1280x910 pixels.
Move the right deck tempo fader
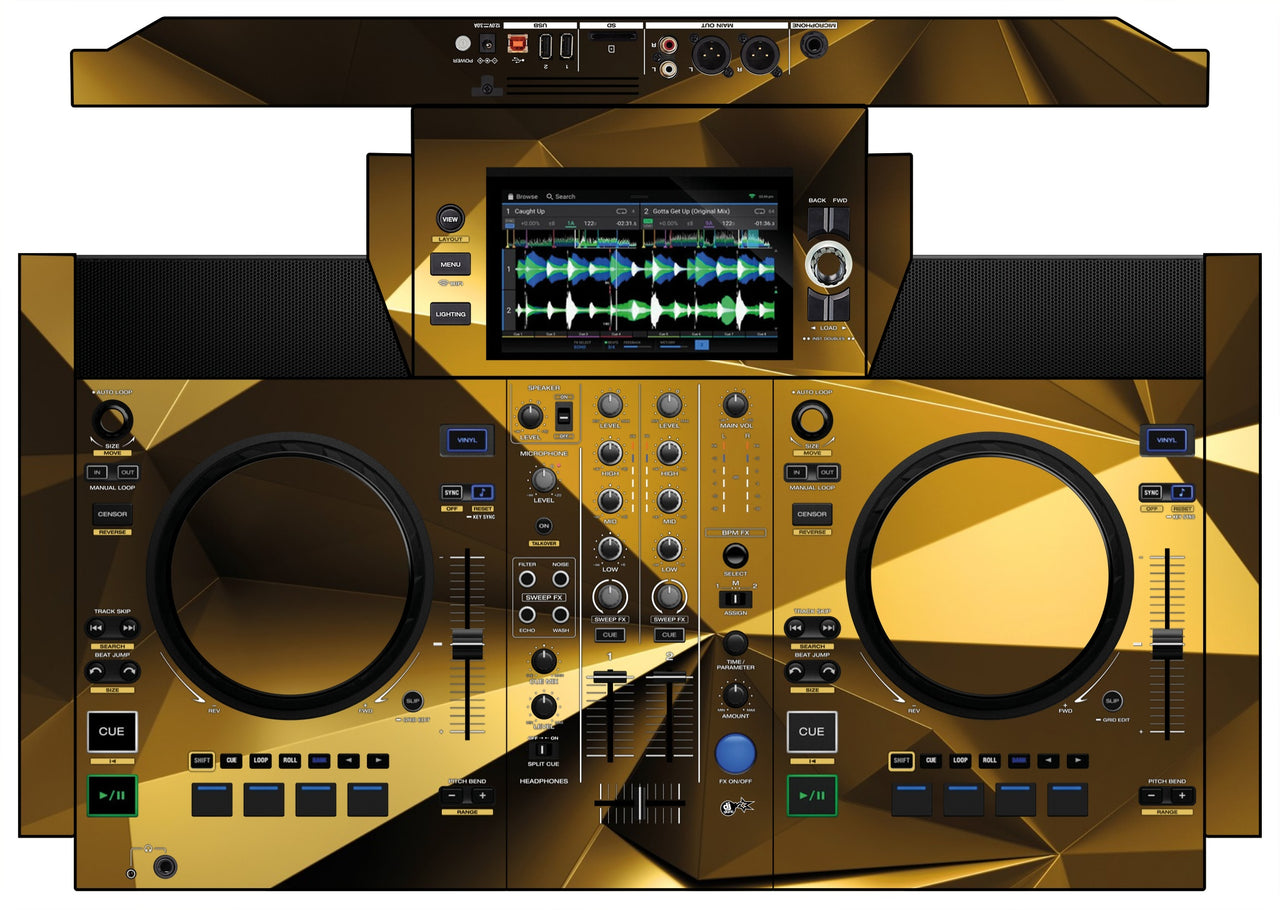point(1166,642)
